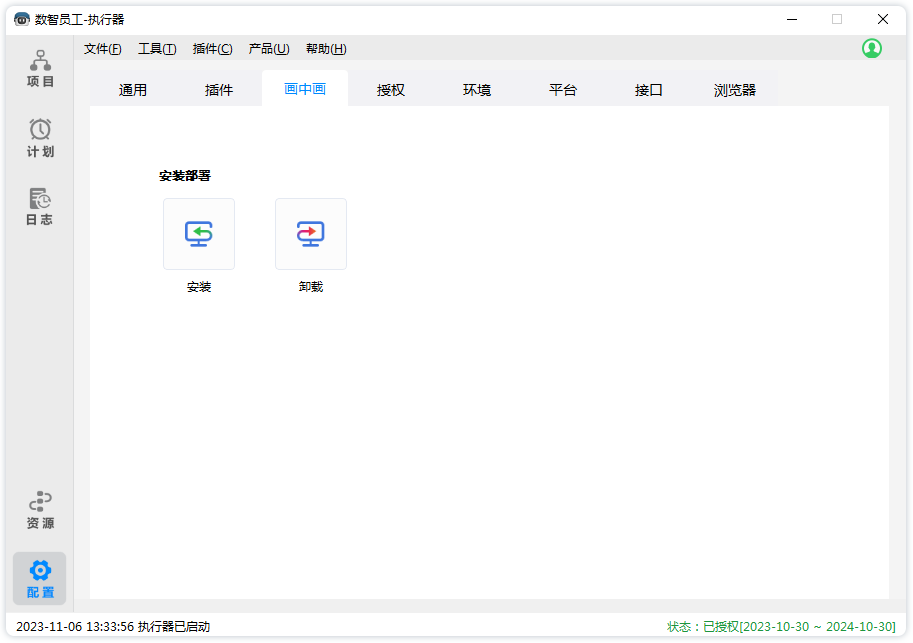Switch to the 环境 tab

pyautogui.click(x=477, y=90)
